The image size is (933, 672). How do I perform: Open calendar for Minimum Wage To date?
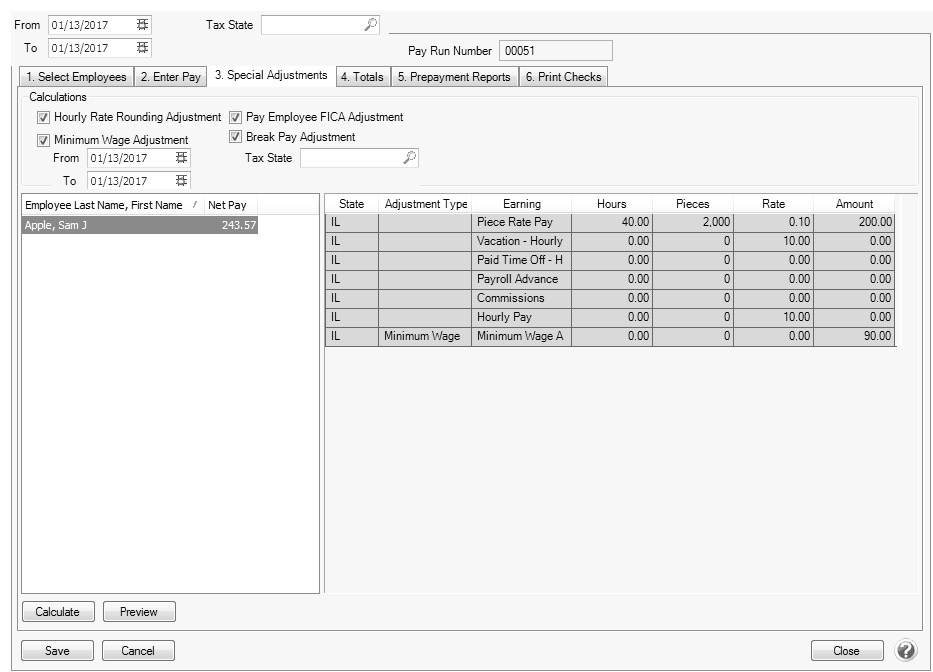[181, 181]
